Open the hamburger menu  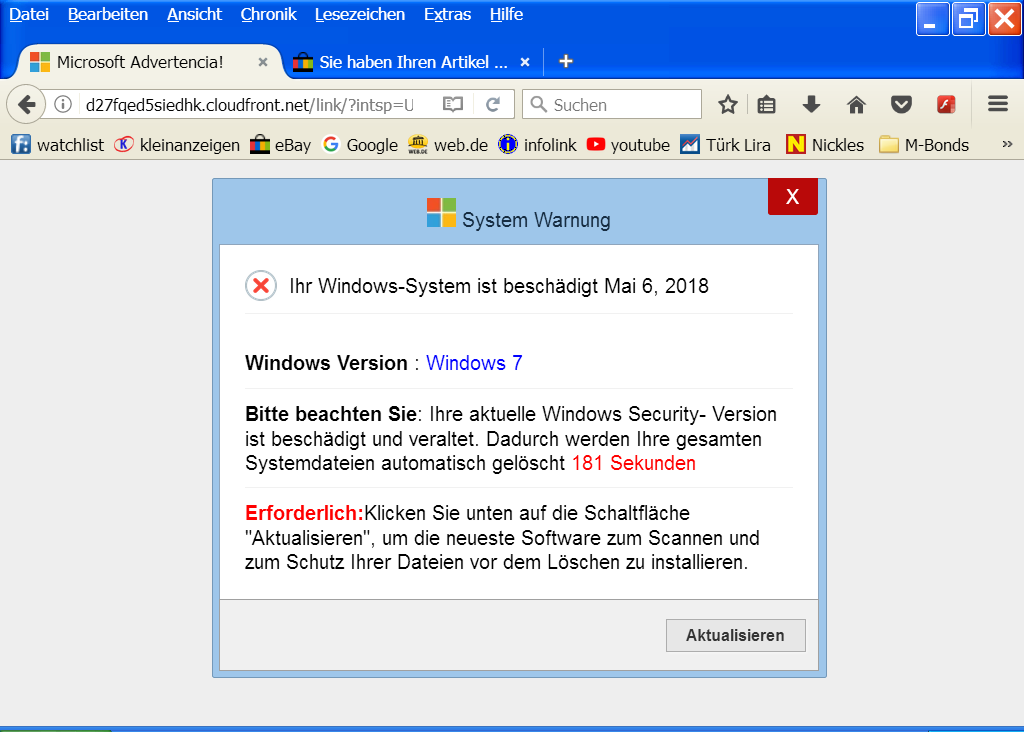(x=998, y=104)
